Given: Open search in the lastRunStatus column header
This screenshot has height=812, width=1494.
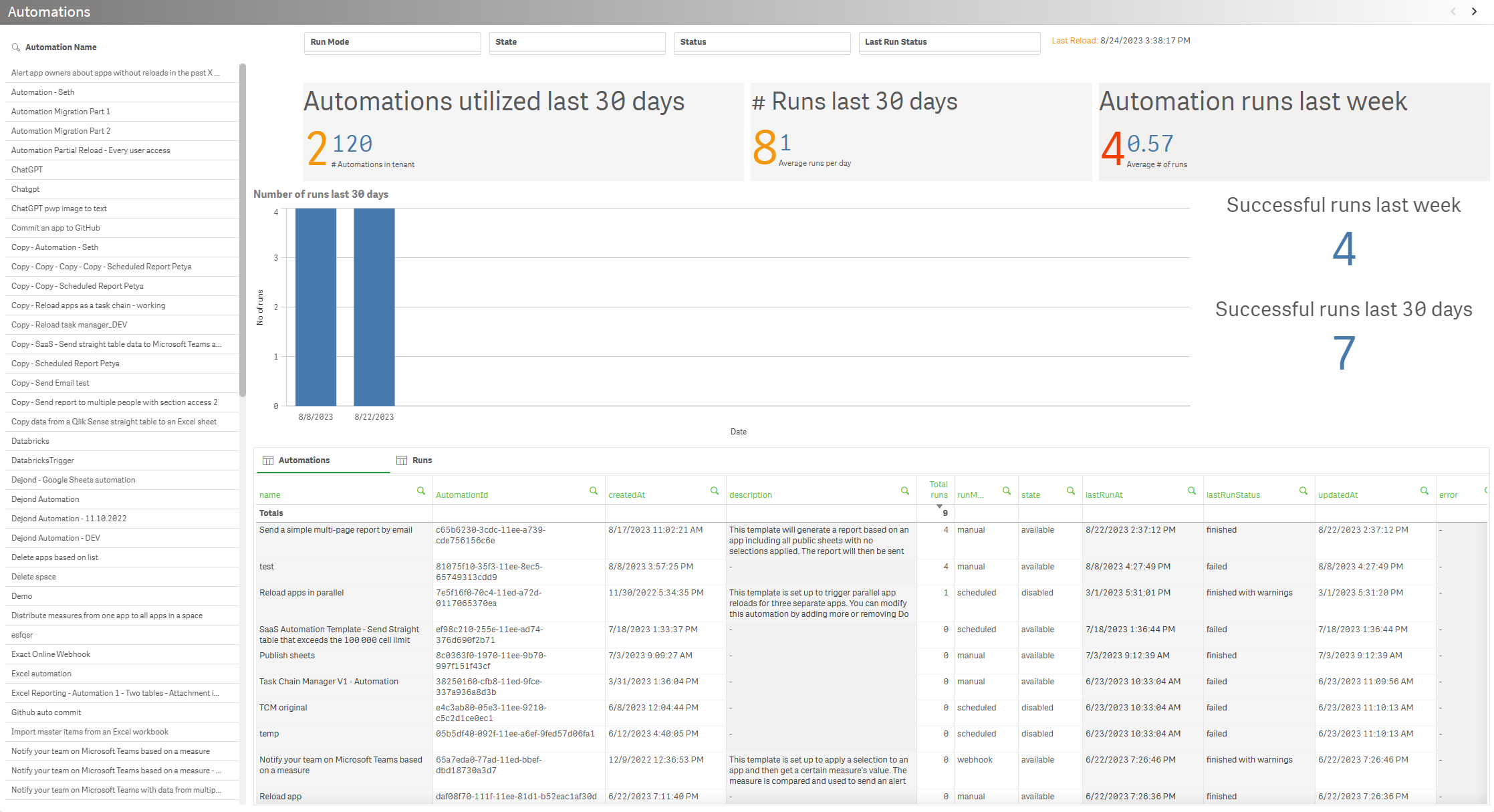Looking at the screenshot, I should pos(1303,490).
